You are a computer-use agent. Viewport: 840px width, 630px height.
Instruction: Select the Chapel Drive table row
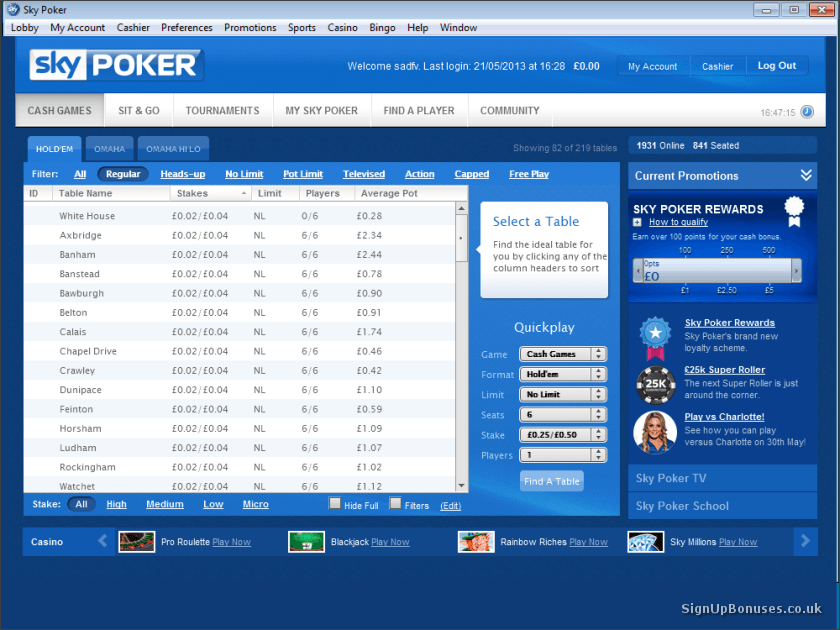(x=239, y=351)
